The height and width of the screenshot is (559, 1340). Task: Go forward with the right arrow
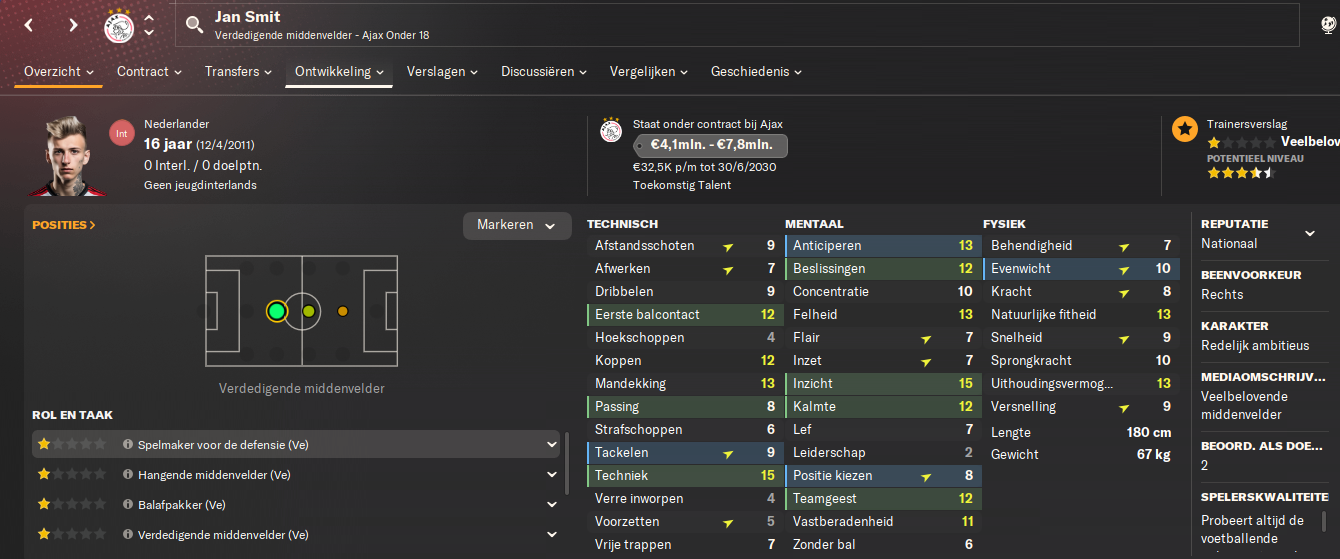pos(73,25)
